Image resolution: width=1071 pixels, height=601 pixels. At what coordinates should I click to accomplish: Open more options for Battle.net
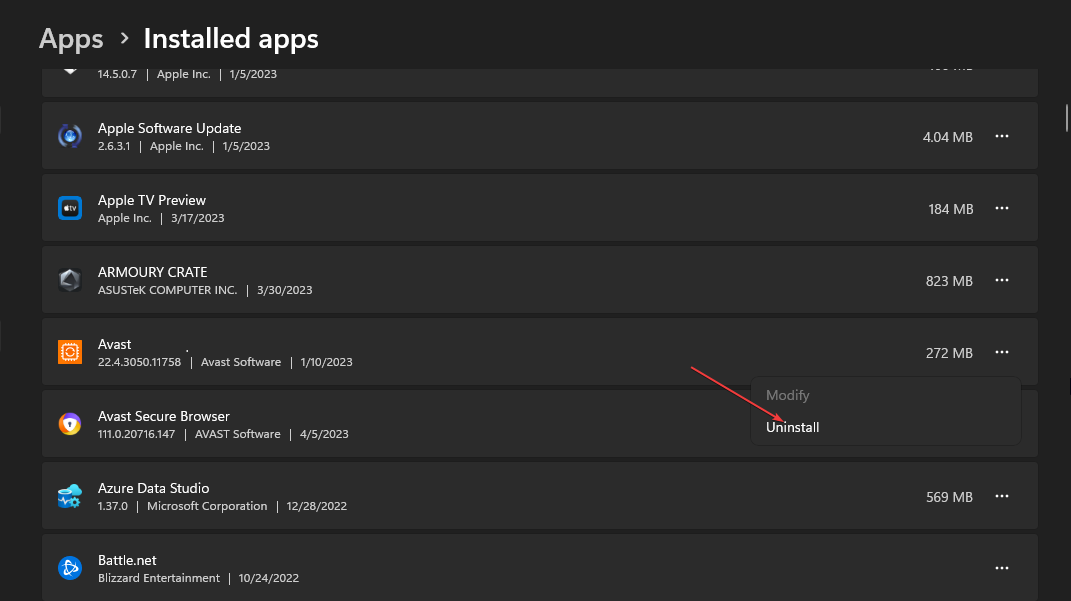(1001, 568)
